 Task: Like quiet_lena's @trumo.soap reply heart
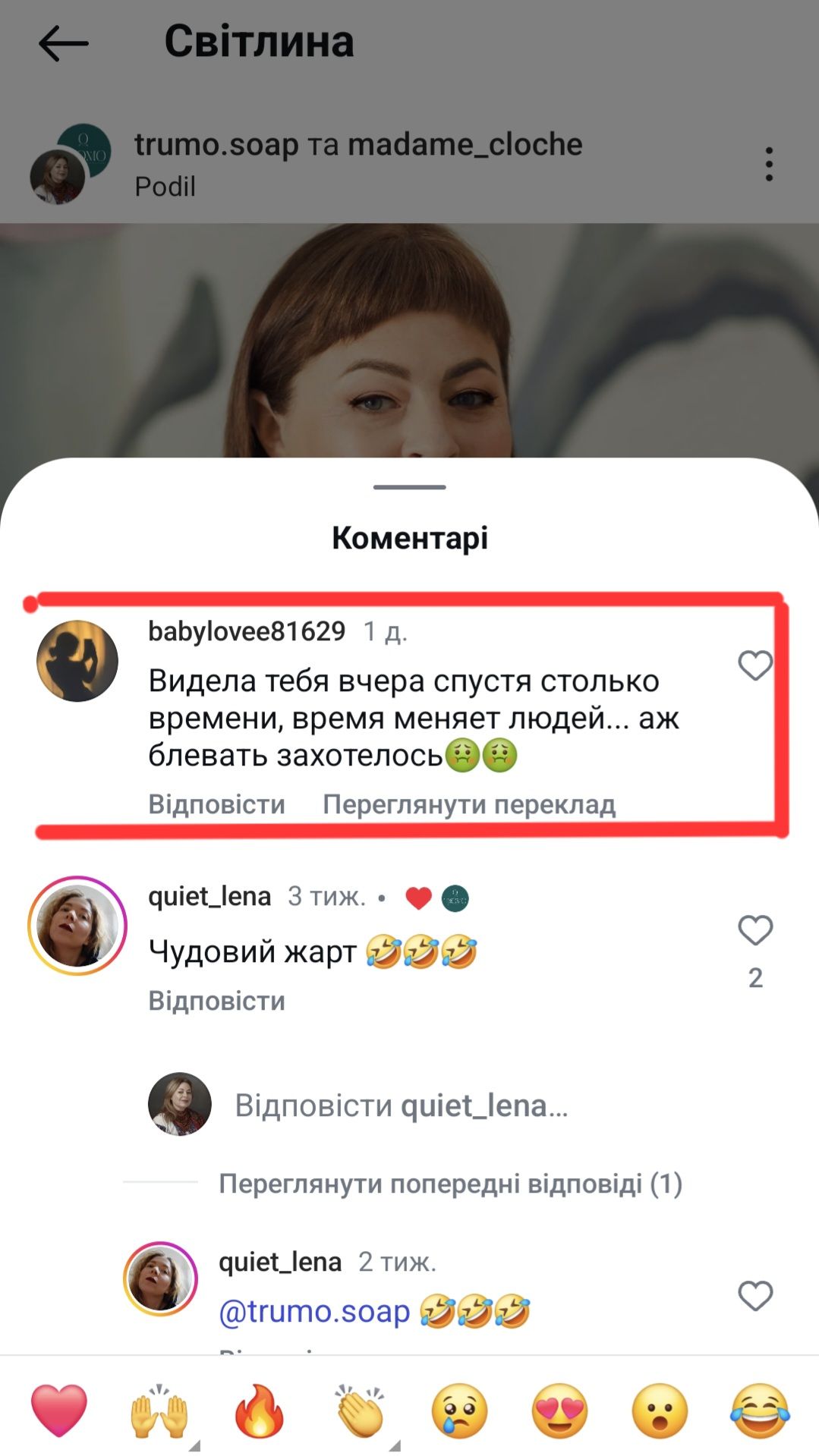[x=755, y=1295]
